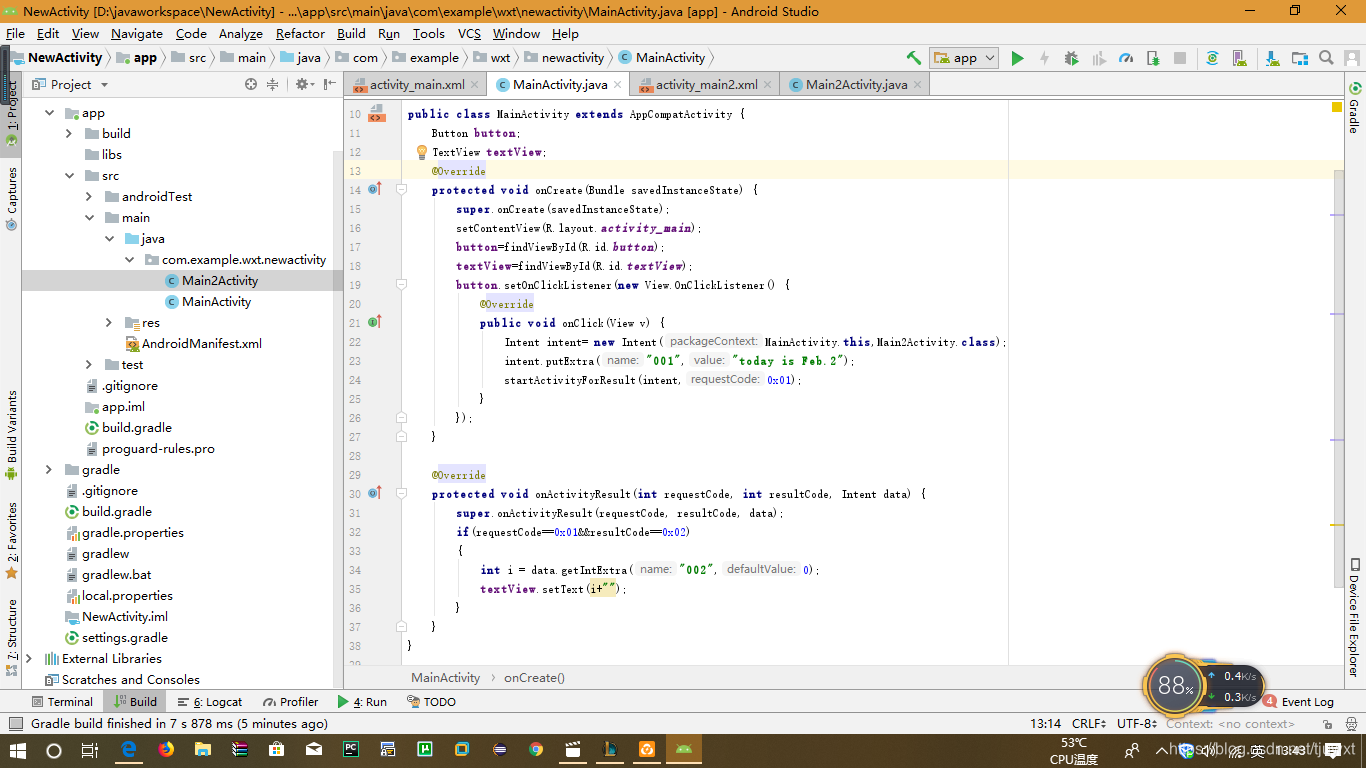The width and height of the screenshot is (1366, 768).
Task: Collapse the src folder node
Action: pos(69,176)
